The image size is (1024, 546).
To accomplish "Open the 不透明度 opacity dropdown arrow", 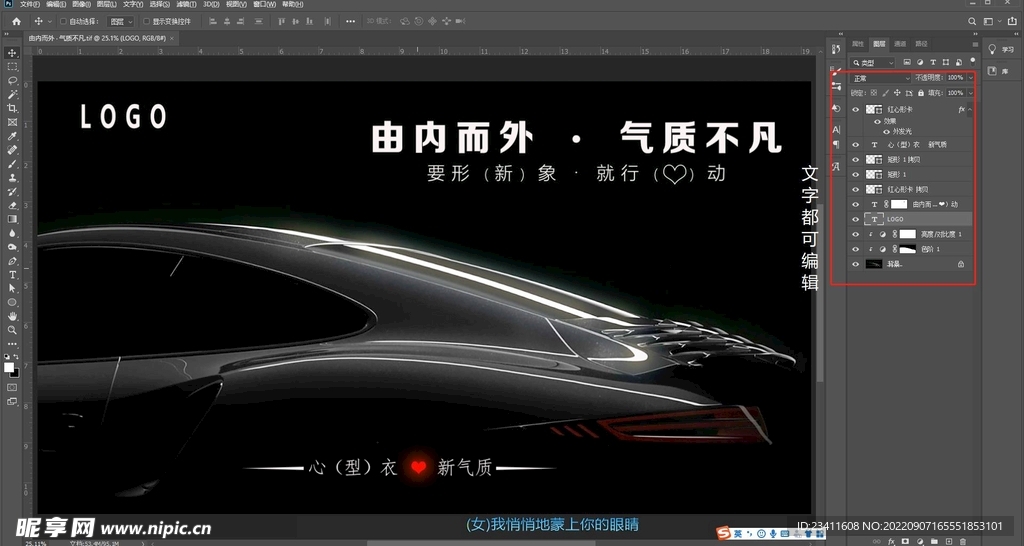I will pos(970,78).
